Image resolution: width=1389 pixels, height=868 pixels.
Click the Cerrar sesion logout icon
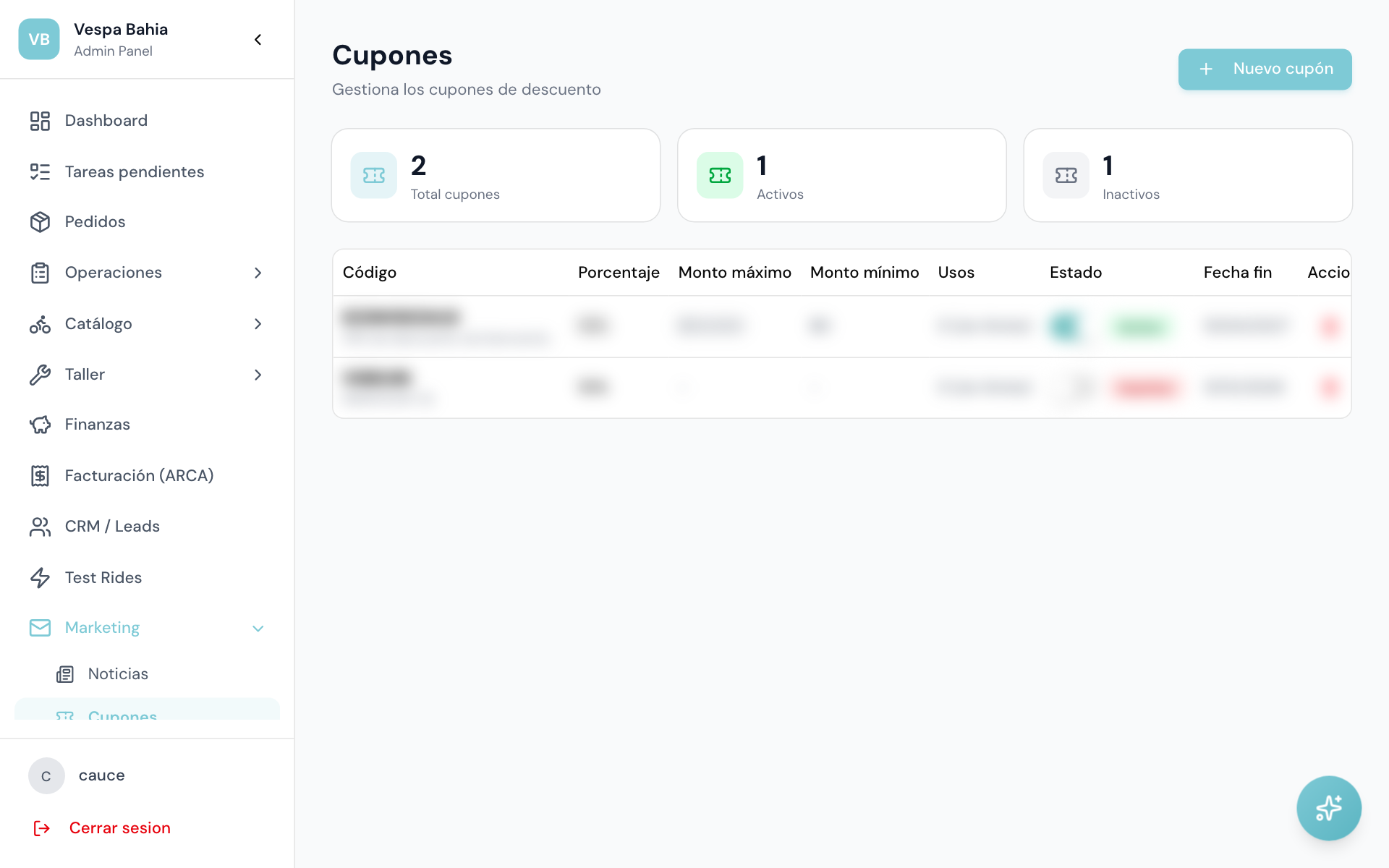[x=42, y=828]
